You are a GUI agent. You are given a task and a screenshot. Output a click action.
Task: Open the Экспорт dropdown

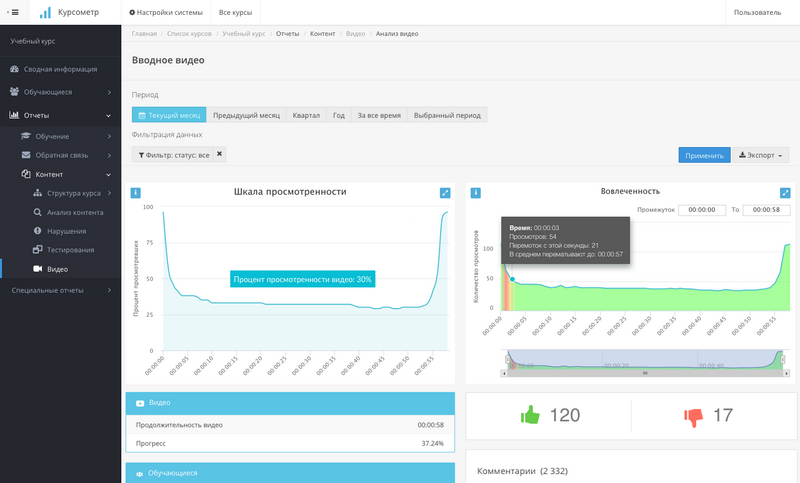pyautogui.click(x=762, y=155)
